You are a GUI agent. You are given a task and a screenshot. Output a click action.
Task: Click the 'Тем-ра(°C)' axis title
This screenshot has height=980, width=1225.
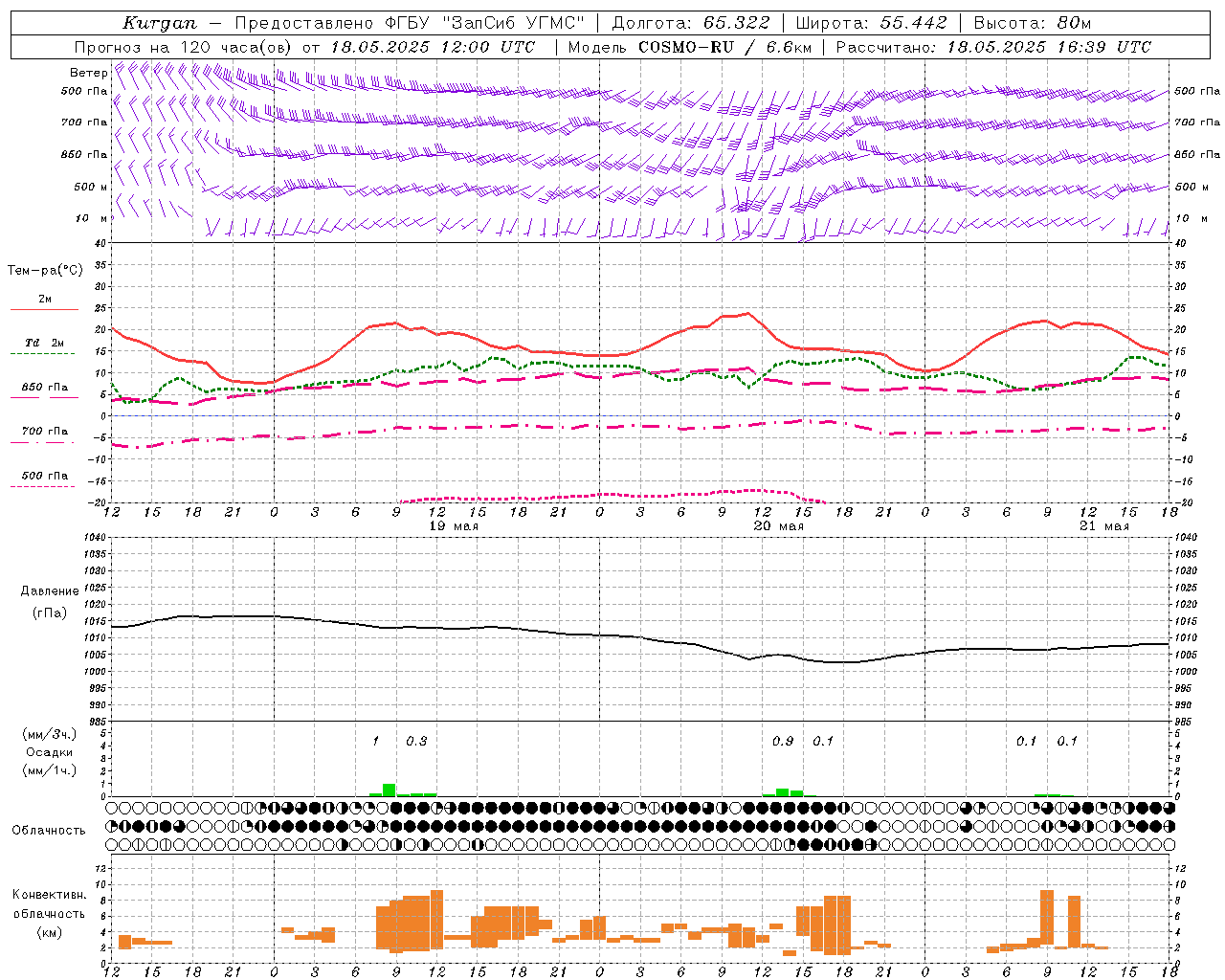[x=45, y=271]
